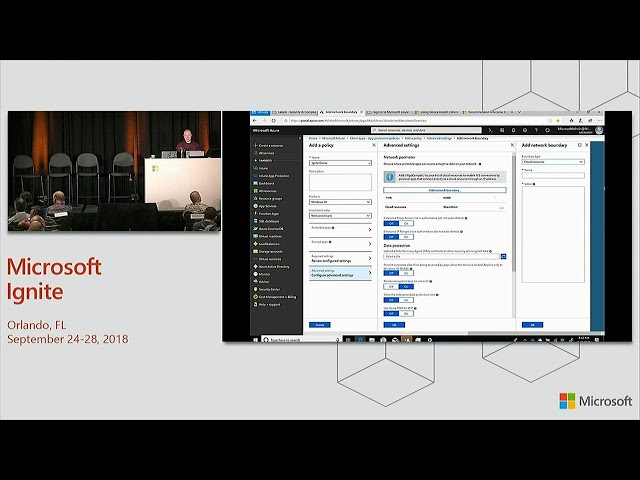The height and width of the screenshot is (480, 640).
Task: Open Azure Active Directory from sidebar
Action: tap(271, 267)
